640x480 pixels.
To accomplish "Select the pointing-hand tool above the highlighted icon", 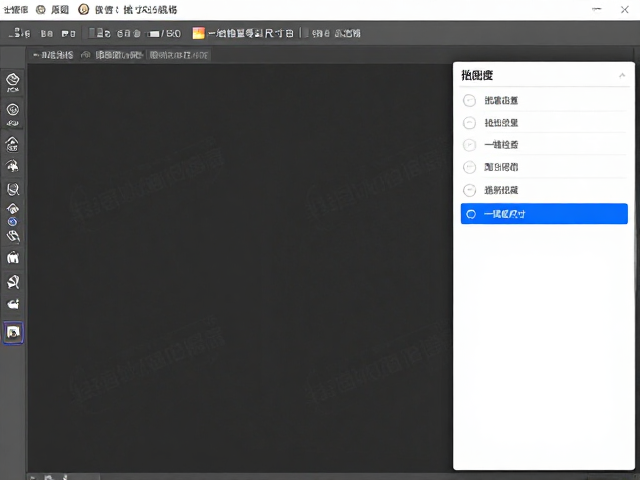I will click(x=13, y=304).
